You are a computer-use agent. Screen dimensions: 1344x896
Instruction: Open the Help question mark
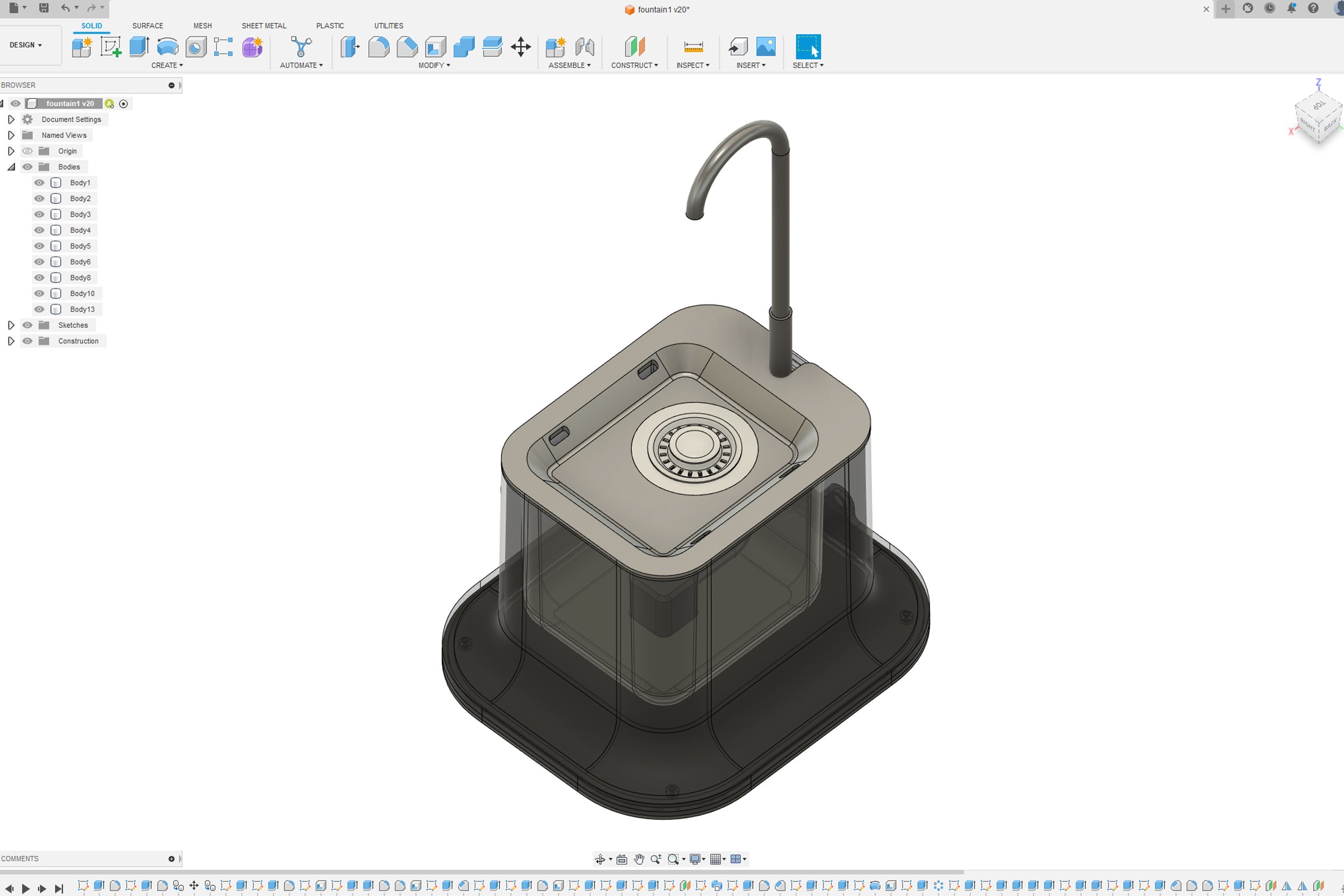pos(1313,8)
